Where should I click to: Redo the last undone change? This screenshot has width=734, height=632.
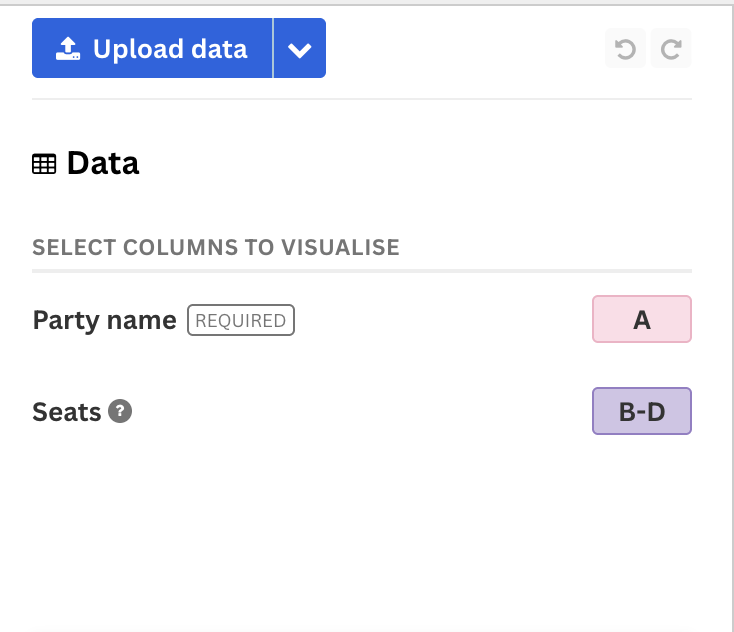tap(671, 48)
